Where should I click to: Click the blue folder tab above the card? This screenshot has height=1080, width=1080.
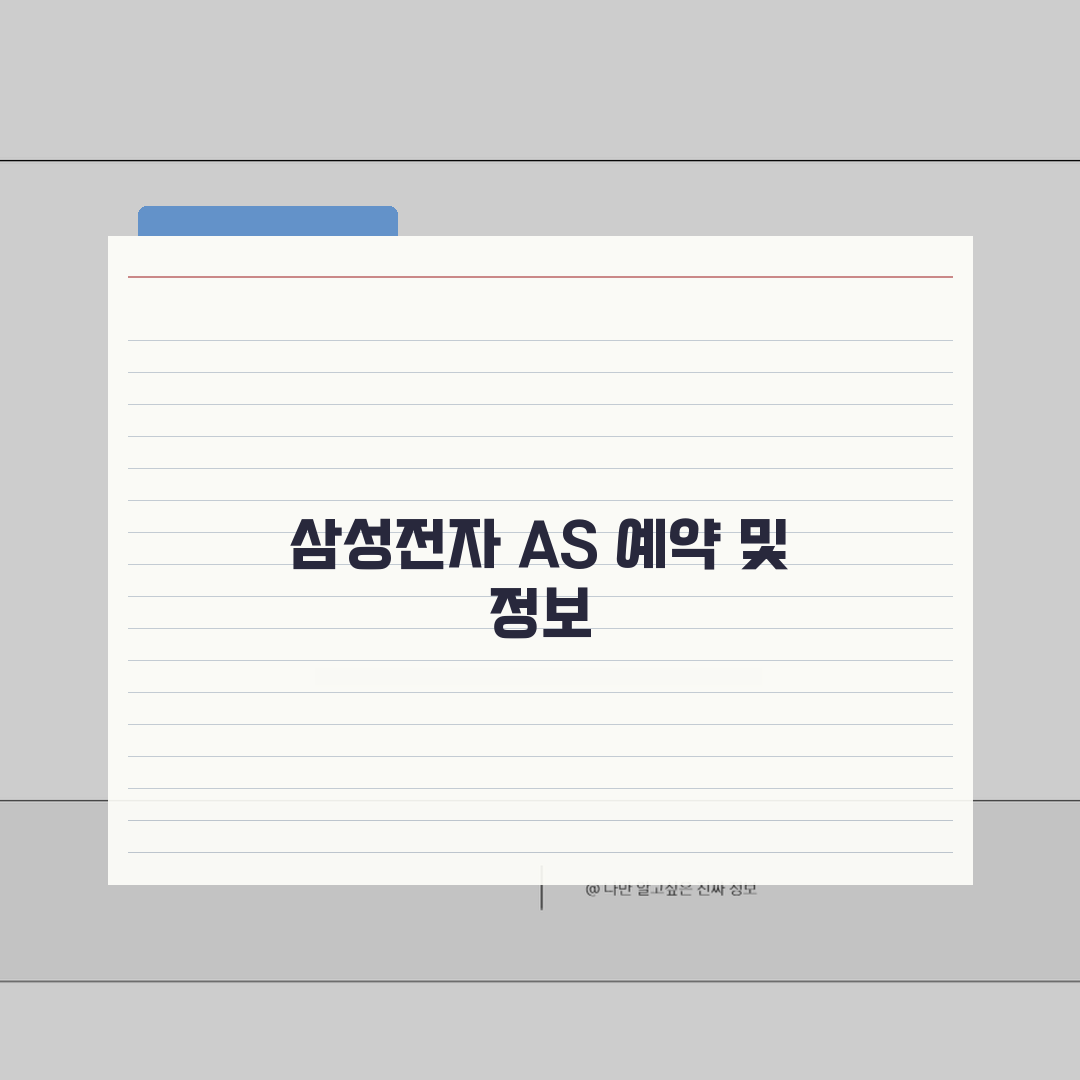[268, 221]
